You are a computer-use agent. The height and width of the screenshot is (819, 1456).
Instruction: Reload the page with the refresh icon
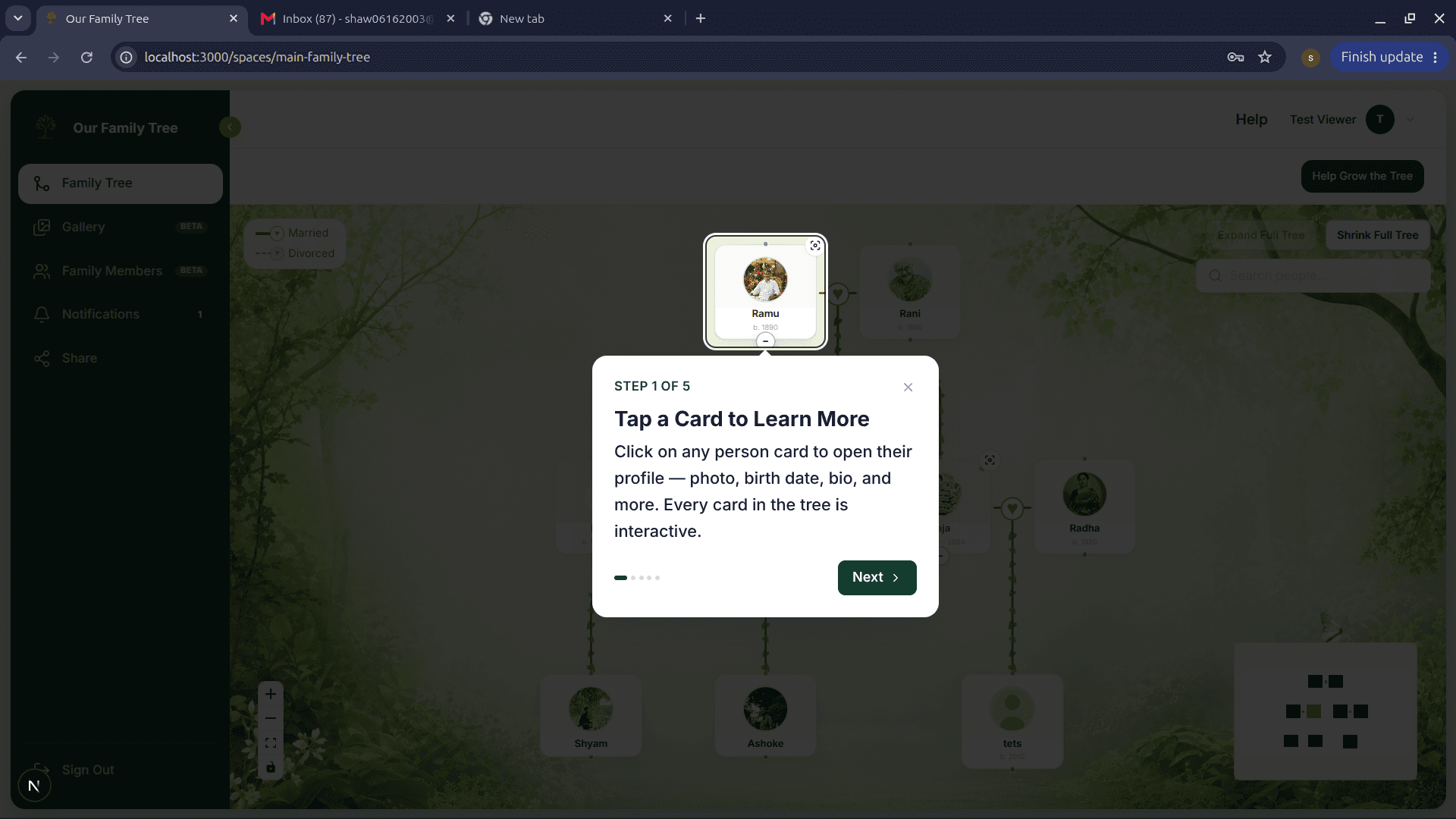click(x=87, y=57)
